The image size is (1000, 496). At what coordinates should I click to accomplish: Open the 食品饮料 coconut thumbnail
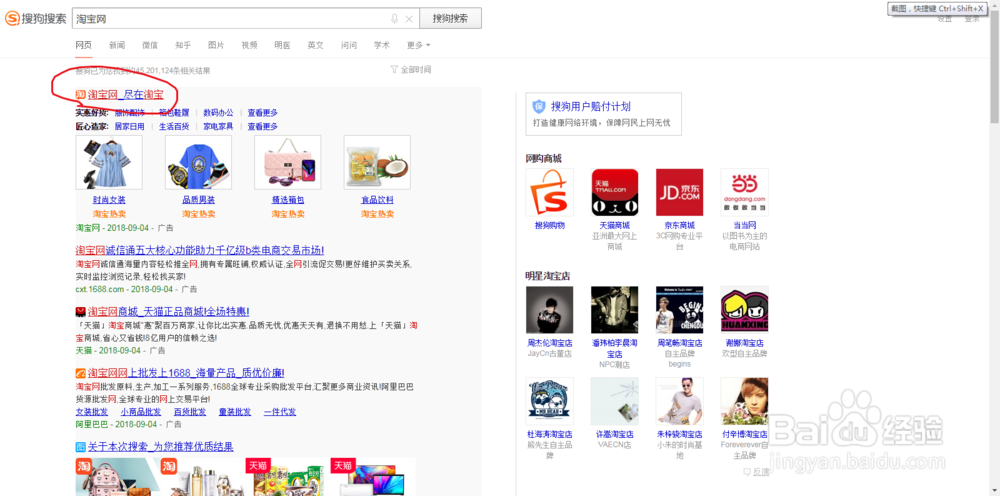377,163
